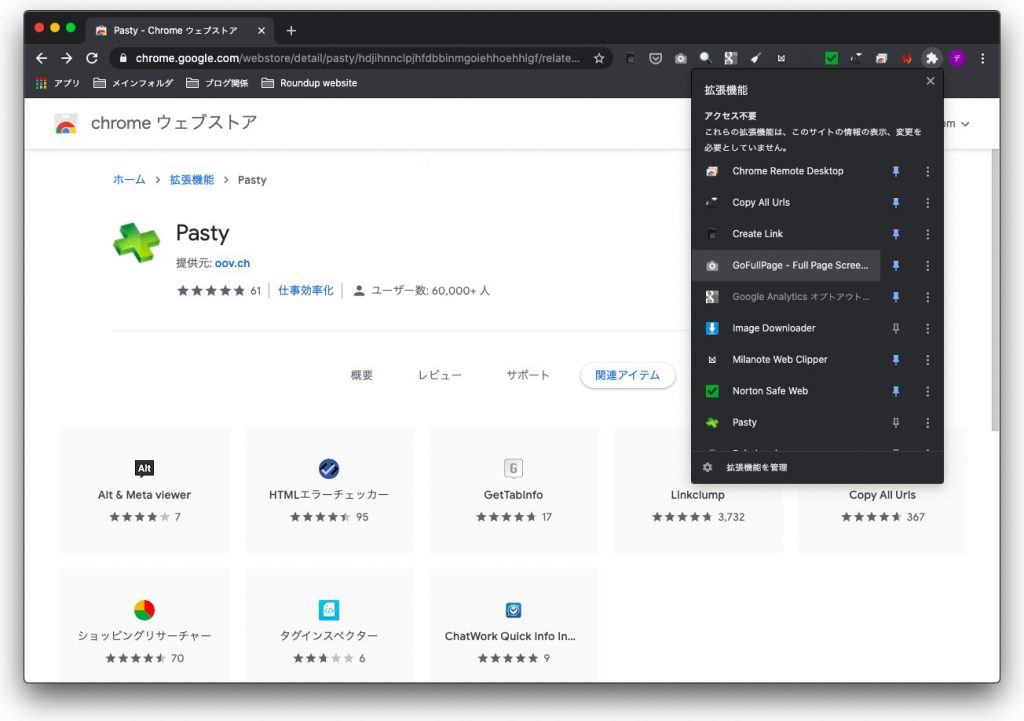This screenshot has height=721, width=1024.
Task: Unpin Milanote Web Clipper extension
Action: pyautogui.click(x=896, y=359)
